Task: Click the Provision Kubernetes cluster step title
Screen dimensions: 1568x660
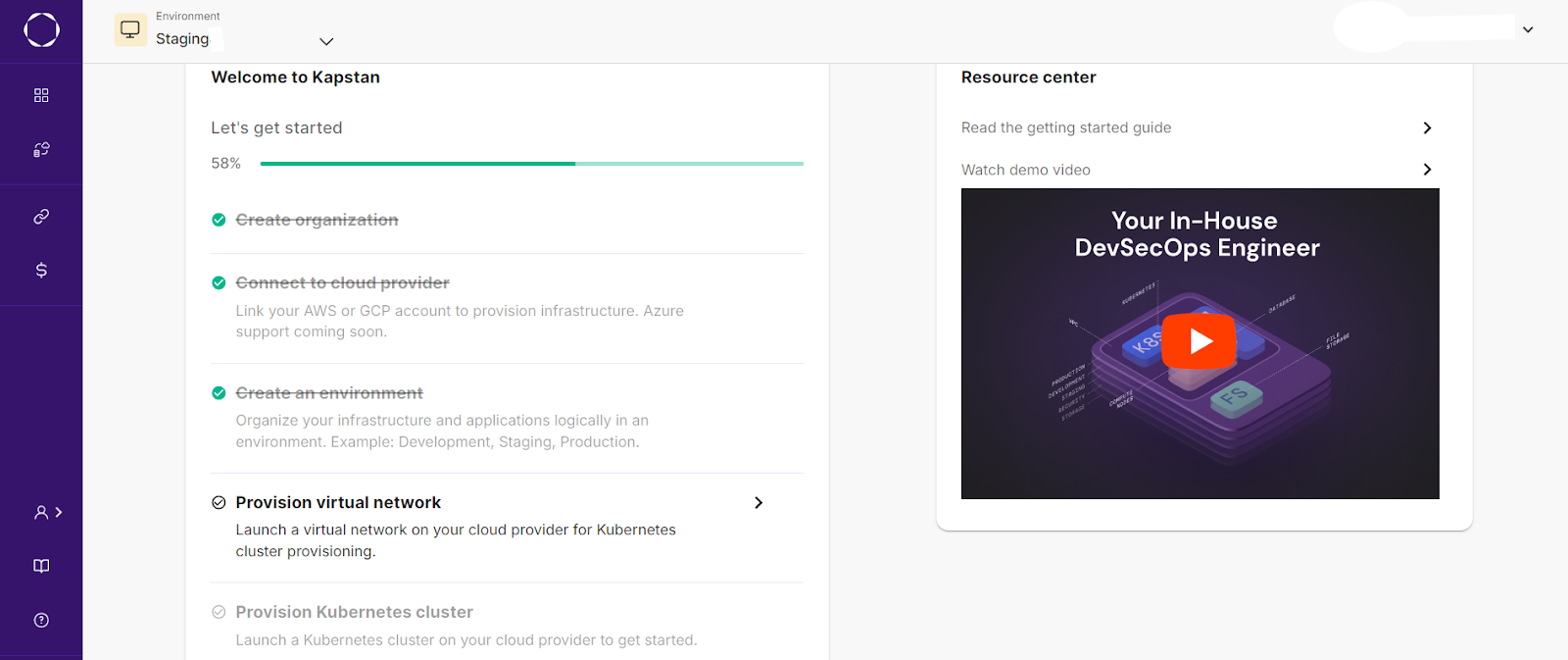Action: point(354,612)
